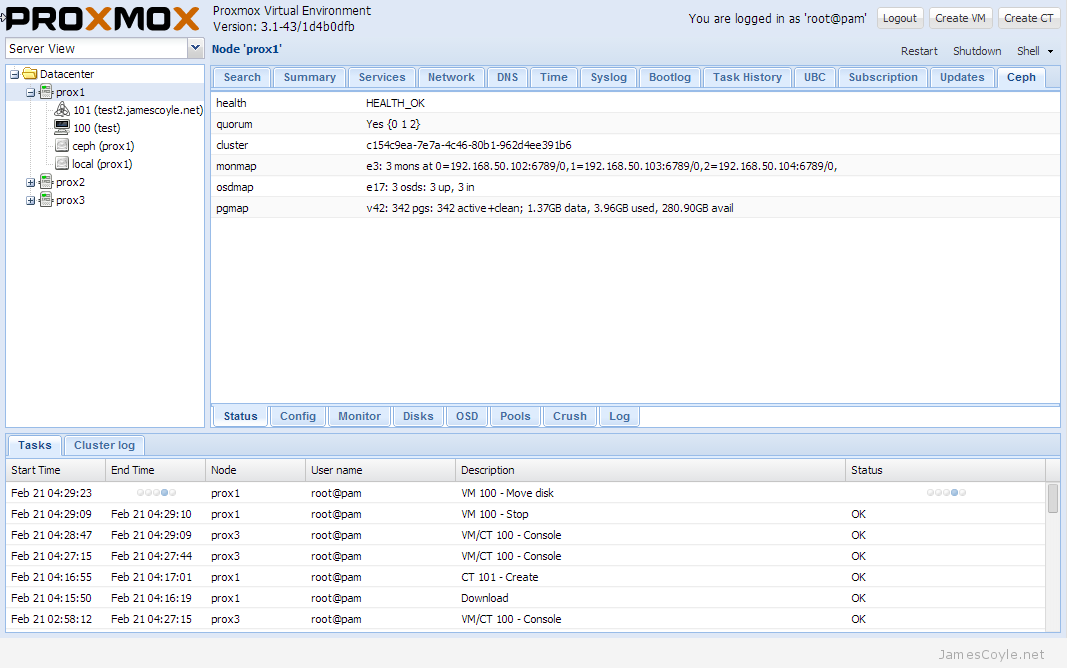
Task: Click the Logout button
Action: pyautogui.click(x=900, y=18)
